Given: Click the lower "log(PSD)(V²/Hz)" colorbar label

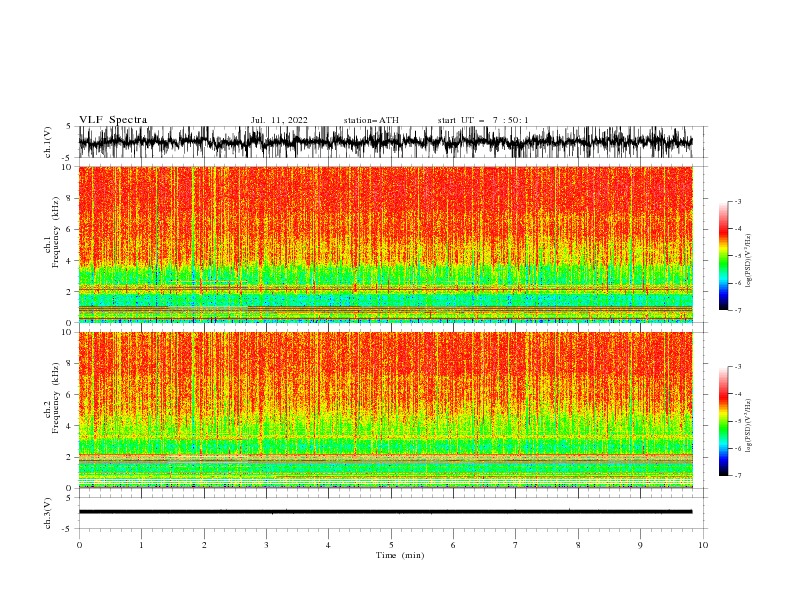Looking at the screenshot, I should point(748,426).
